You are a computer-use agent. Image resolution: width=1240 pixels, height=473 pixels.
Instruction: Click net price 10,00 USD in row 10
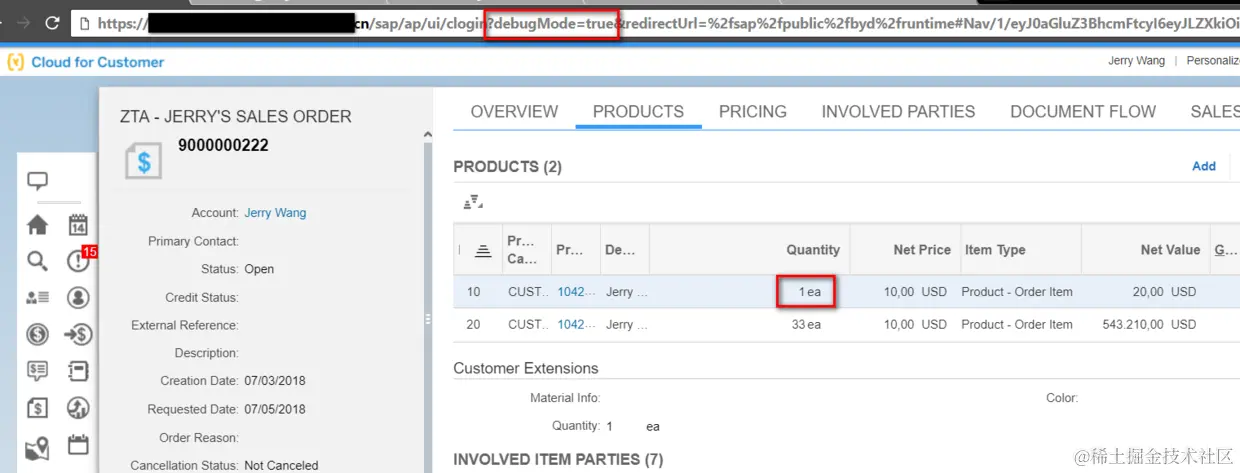tap(915, 292)
